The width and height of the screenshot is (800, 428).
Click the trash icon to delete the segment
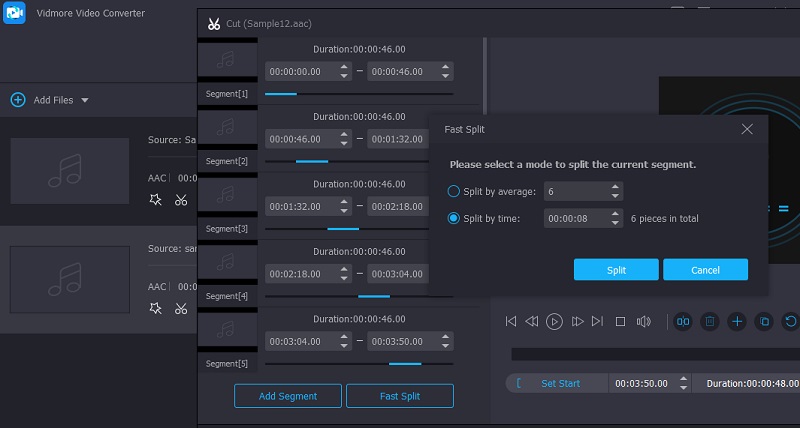click(x=709, y=321)
